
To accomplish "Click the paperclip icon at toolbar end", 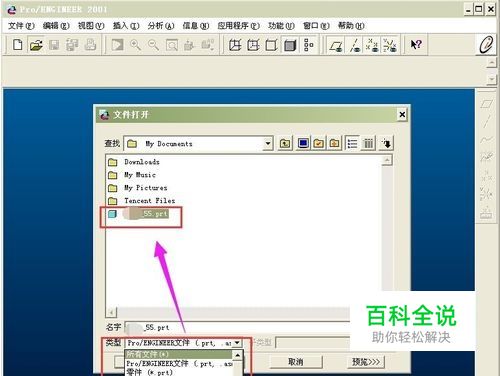I will [x=486, y=45].
